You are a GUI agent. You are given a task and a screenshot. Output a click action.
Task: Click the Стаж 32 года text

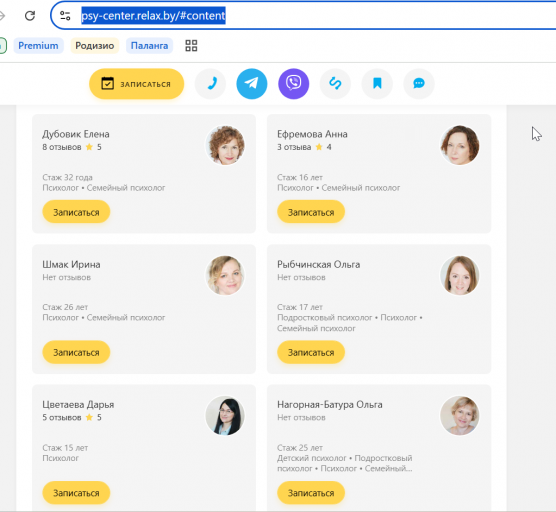[67, 177]
